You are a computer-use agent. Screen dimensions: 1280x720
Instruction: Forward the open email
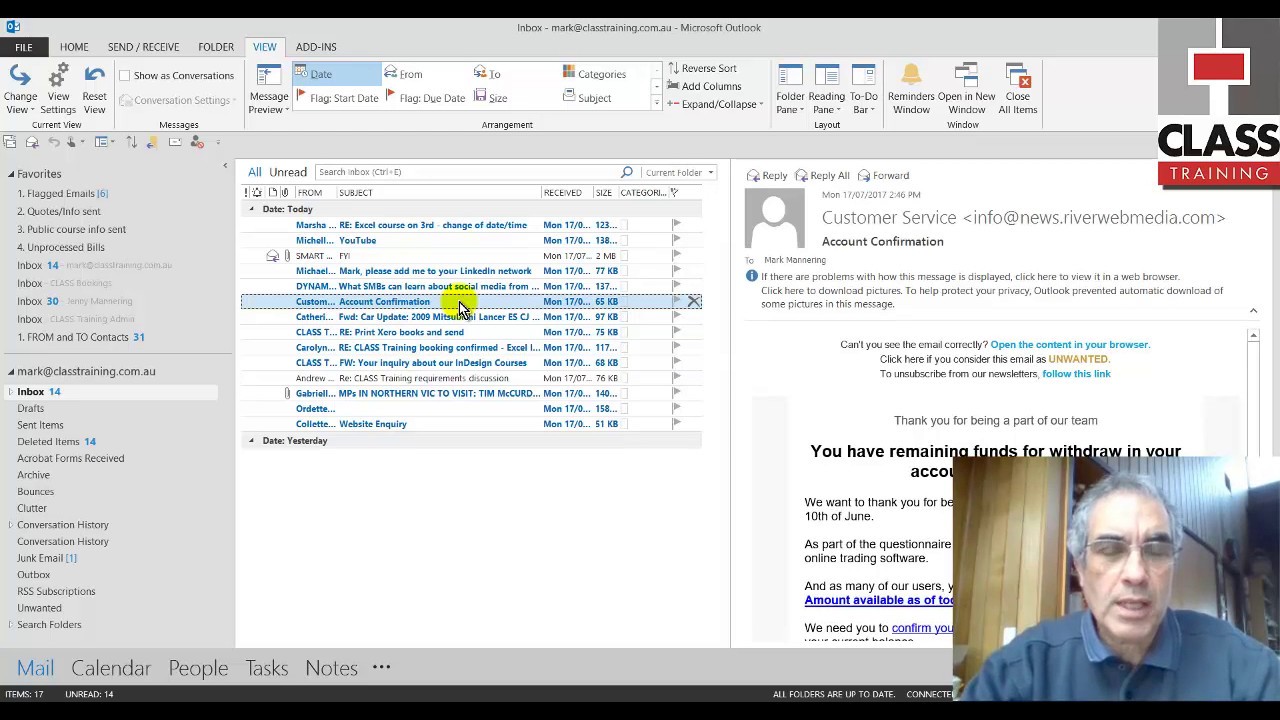[x=883, y=176]
